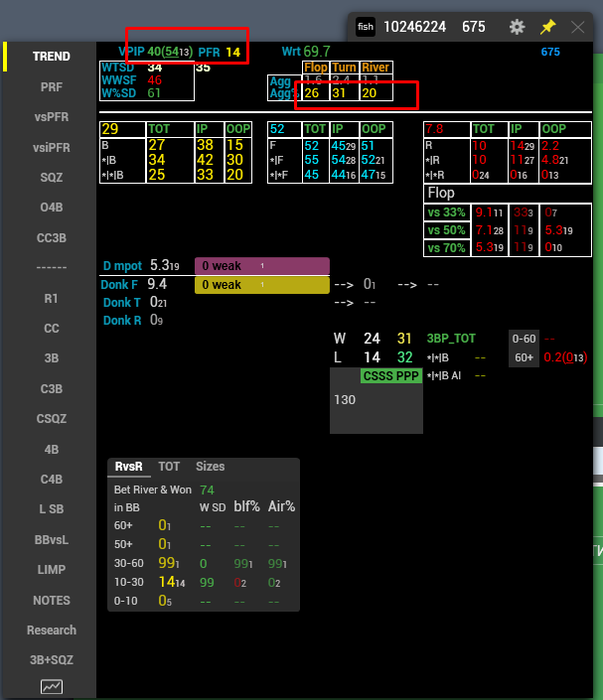
Task: Click the VPIP stat value
Action: 170,52
